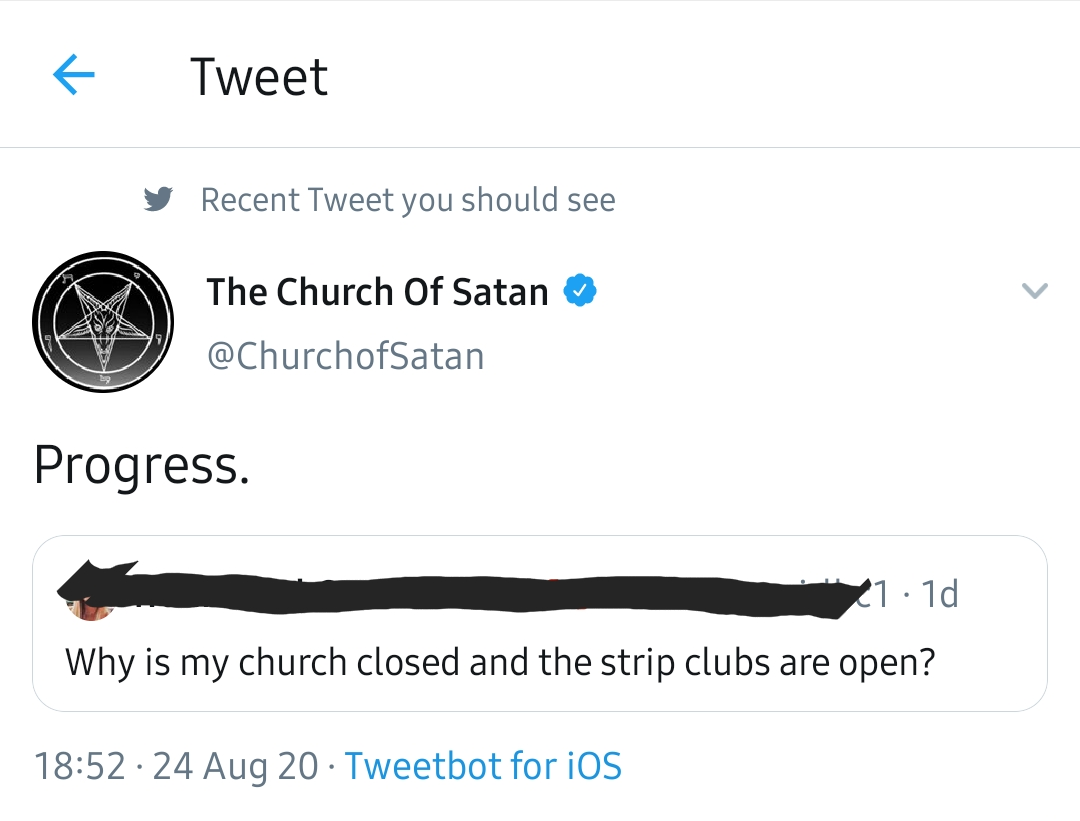1080x821 pixels.
Task: Open the quoted tweet about church closed
Action: (x=500, y=662)
